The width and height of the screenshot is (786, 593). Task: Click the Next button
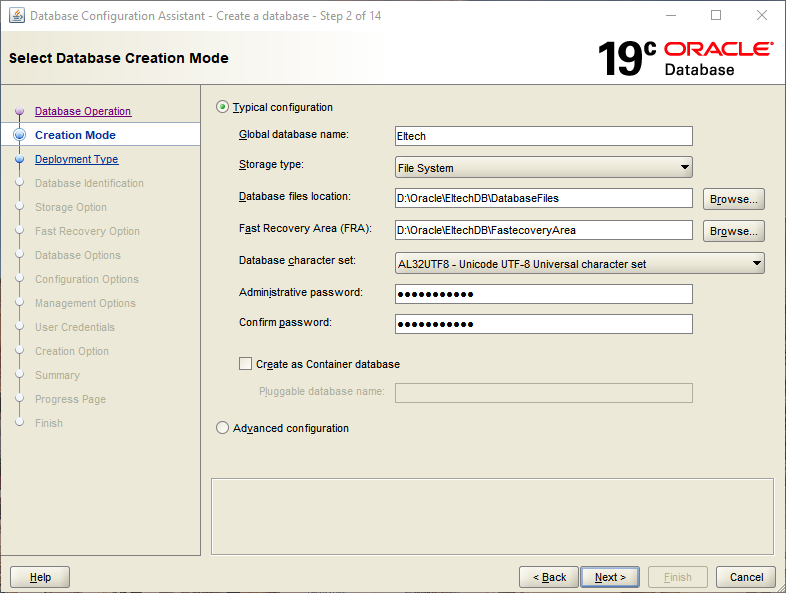pos(610,577)
